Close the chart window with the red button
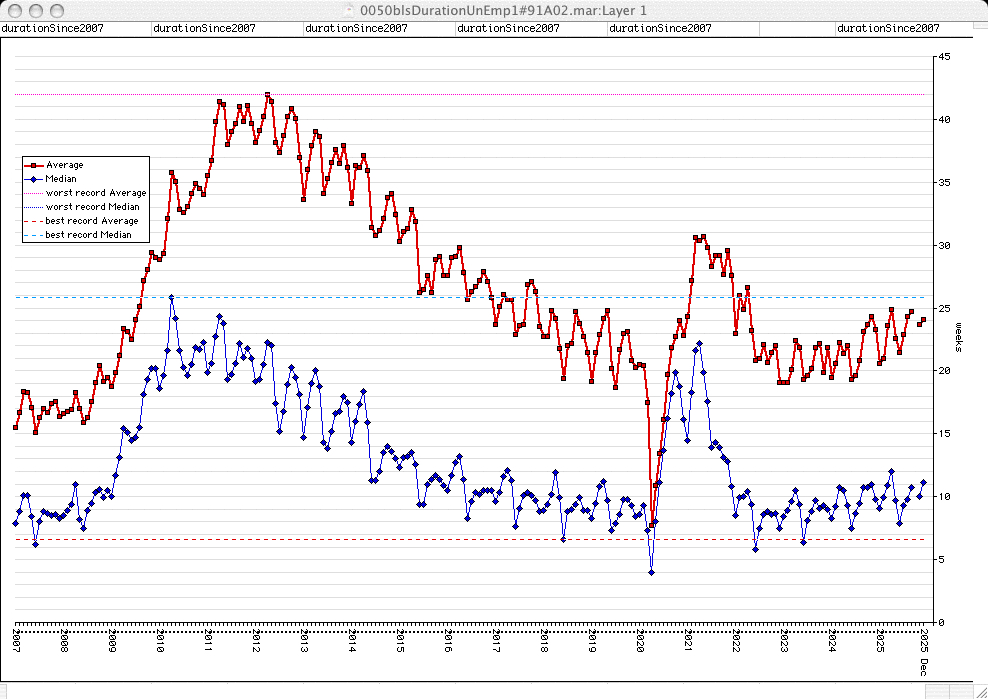This screenshot has height=699, width=988. click(x=12, y=9)
